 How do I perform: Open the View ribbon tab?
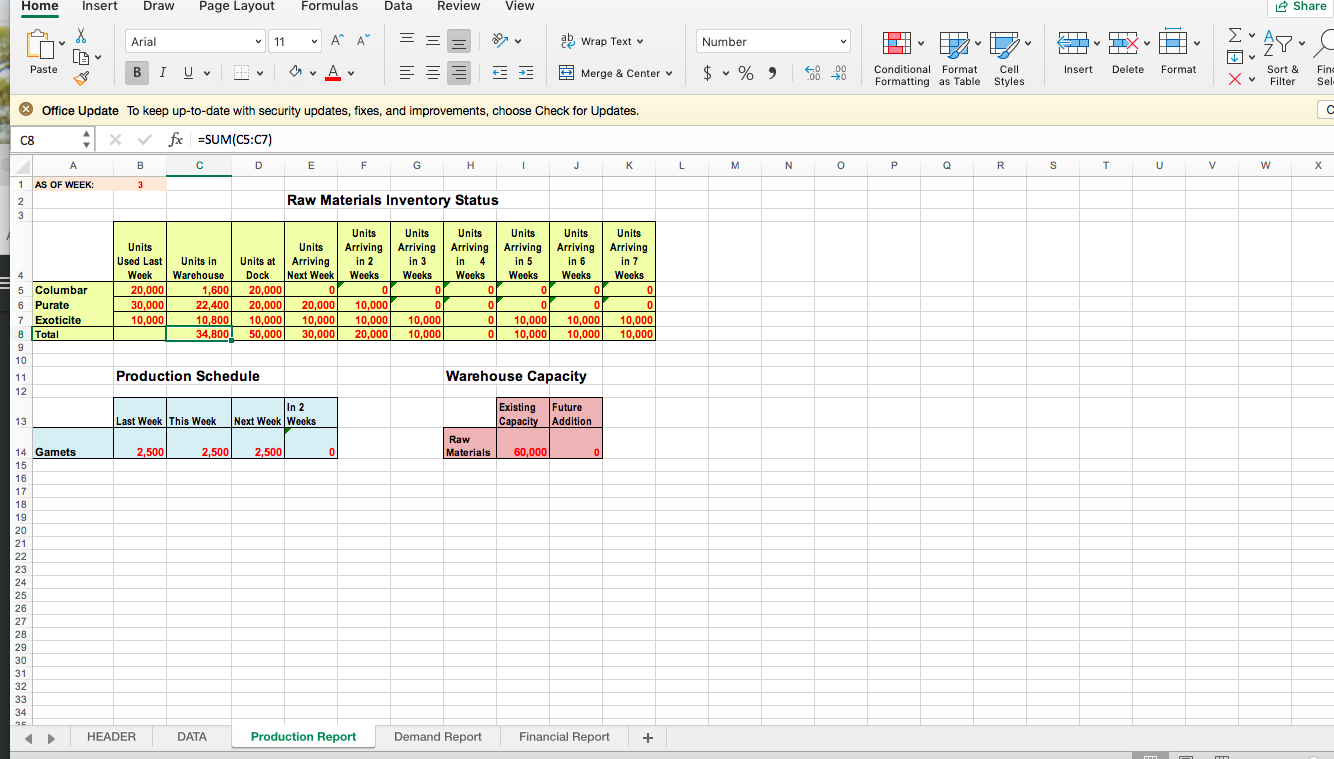pos(520,6)
